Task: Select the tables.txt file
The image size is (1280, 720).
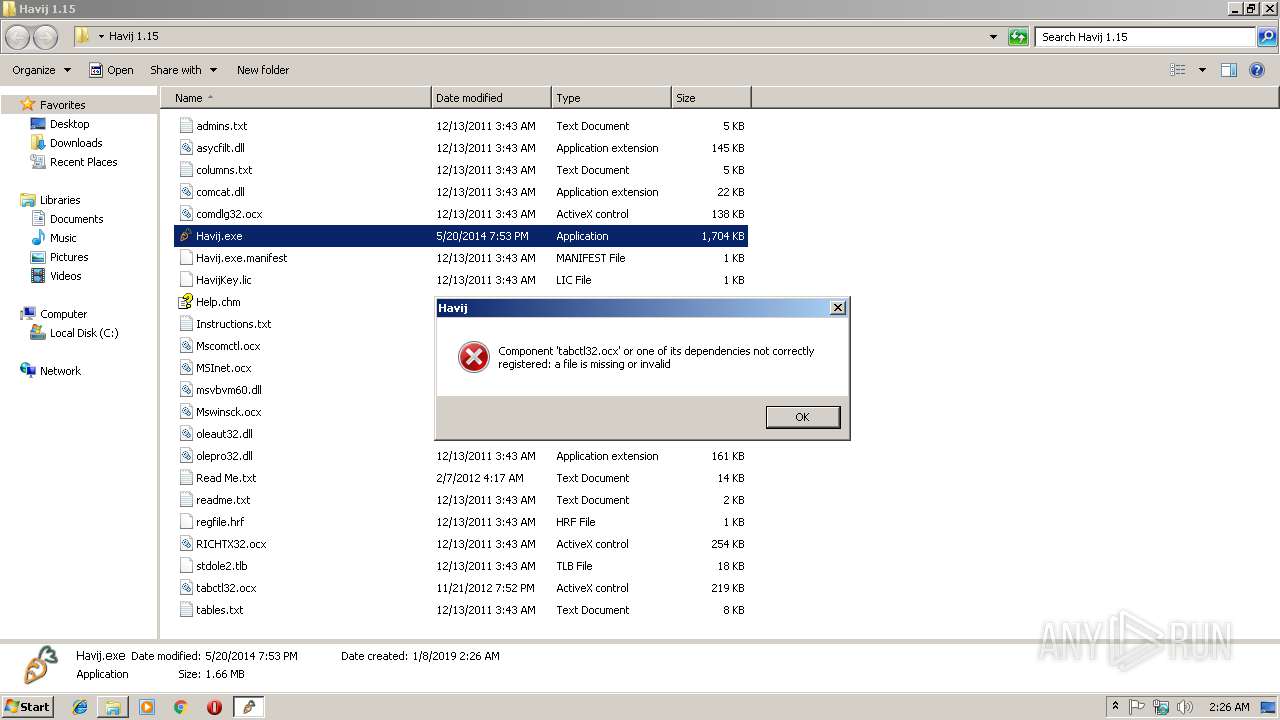Action: [220, 610]
